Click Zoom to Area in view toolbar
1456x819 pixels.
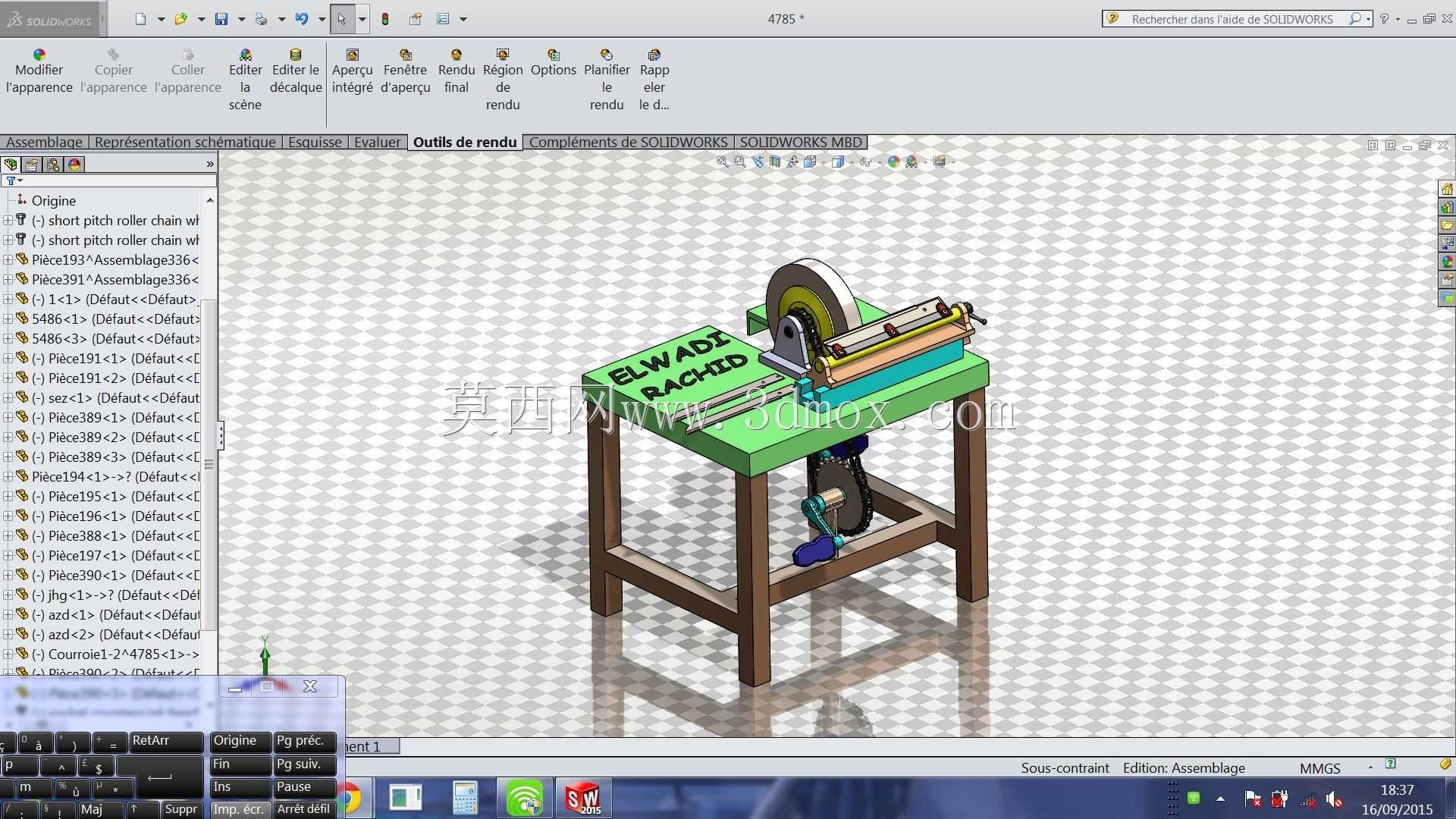click(740, 162)
